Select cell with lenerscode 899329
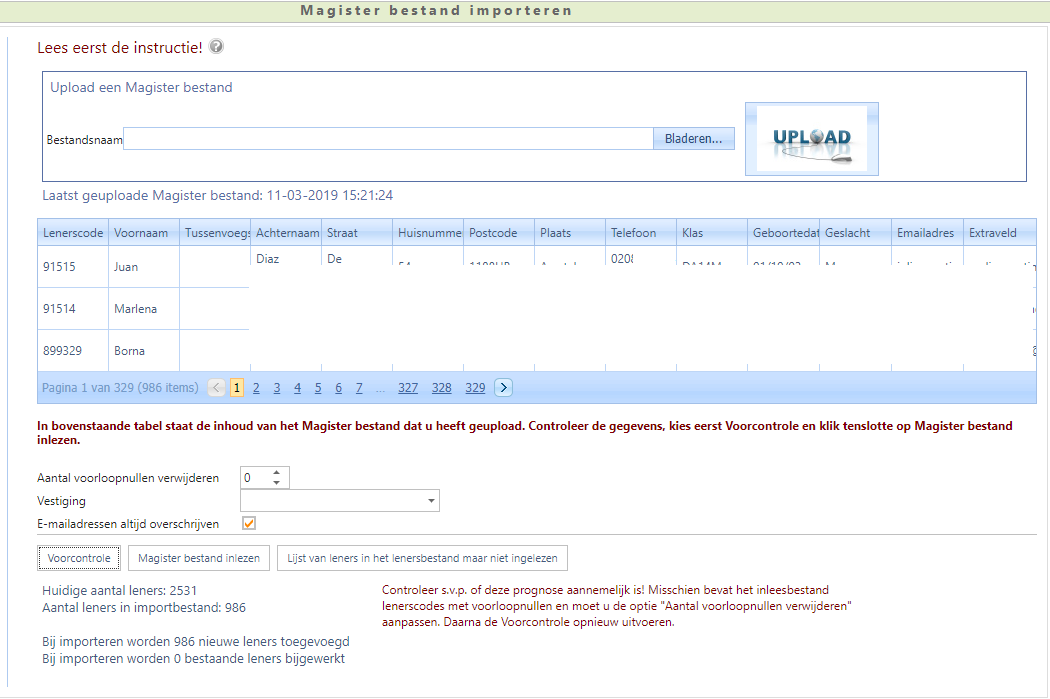This screenshot has height=699, width=1050. [x=73, y=351]
